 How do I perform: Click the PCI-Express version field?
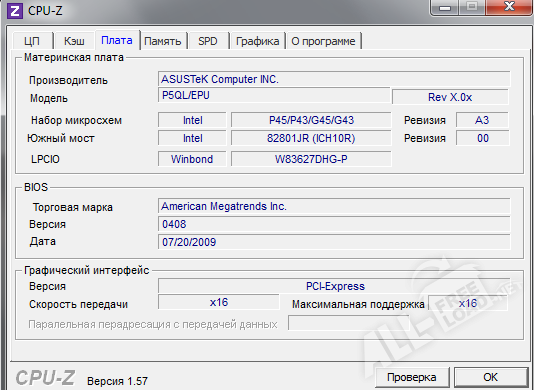coord(334,286)
